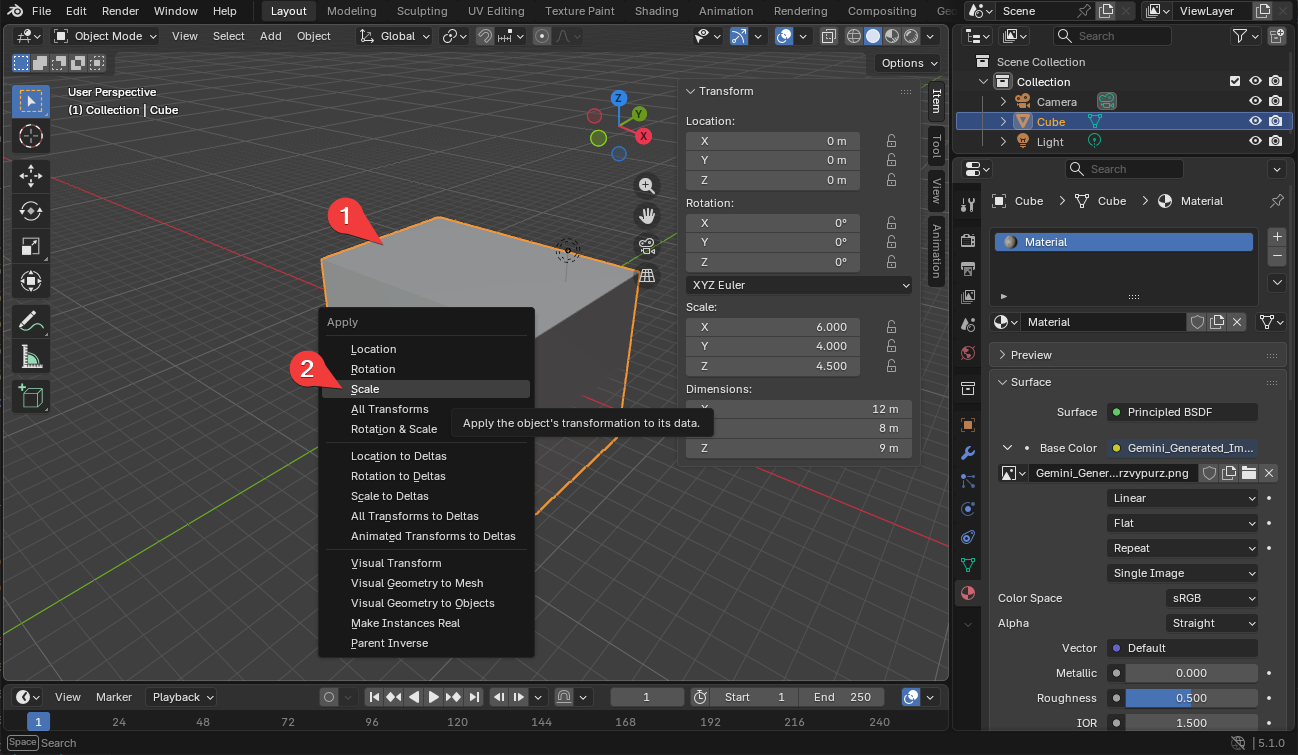Open the Object Mode dropdown

click(x=105, y=36)
